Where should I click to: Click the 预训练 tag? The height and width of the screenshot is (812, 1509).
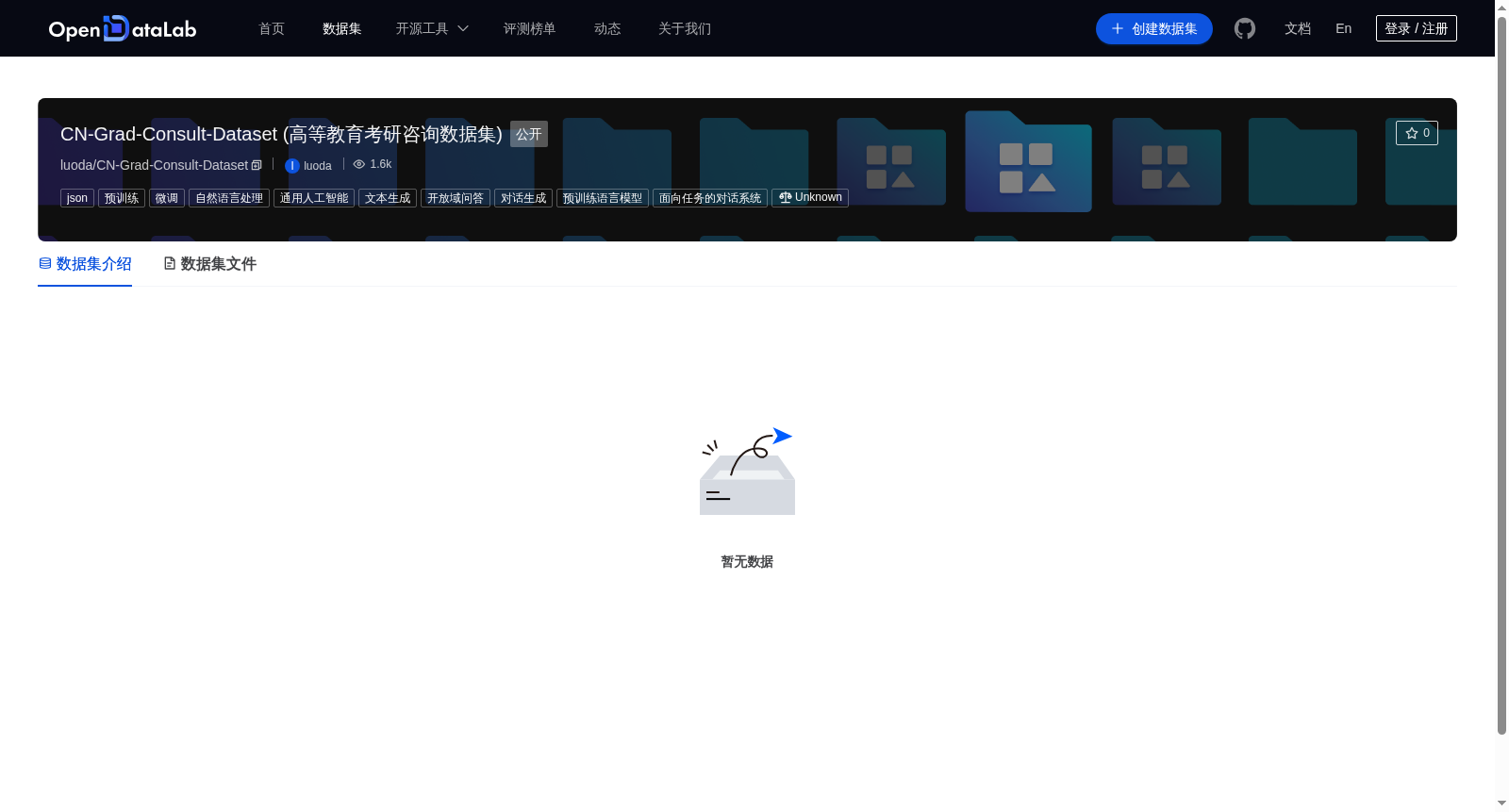click(122, 198)
